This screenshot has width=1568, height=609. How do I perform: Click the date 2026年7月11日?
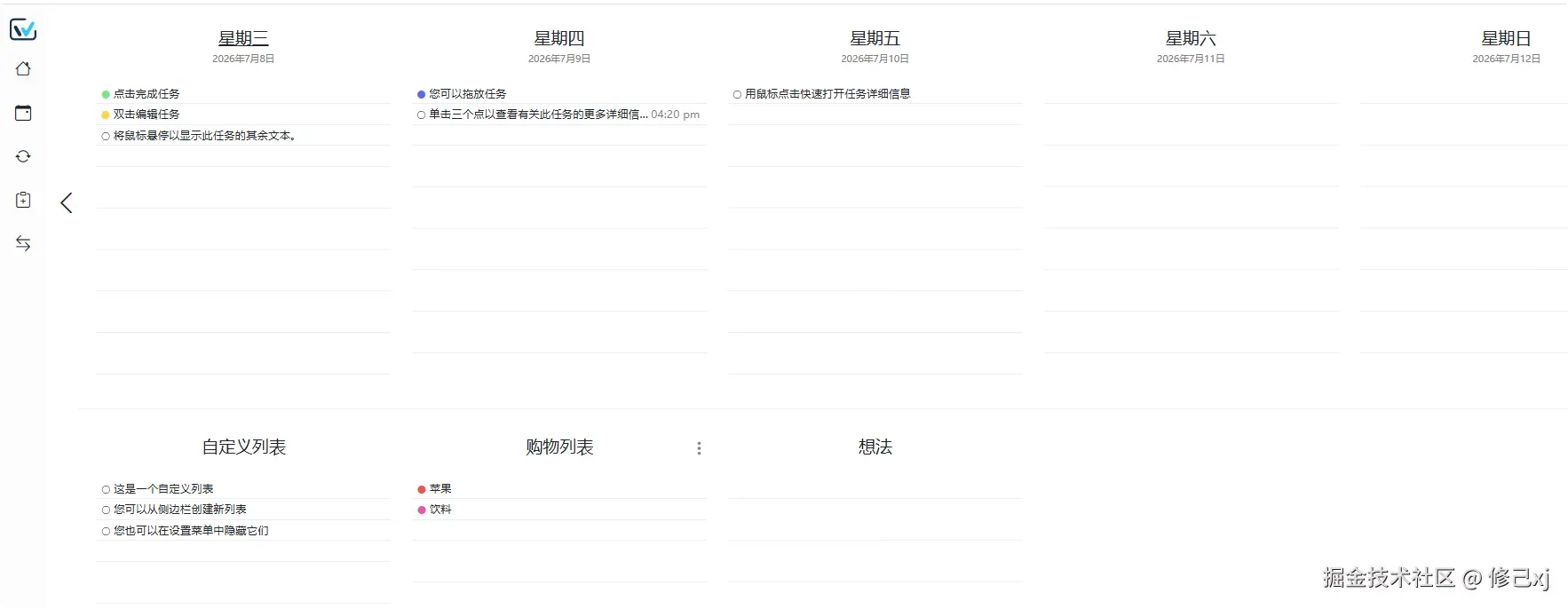[1191, 59]
